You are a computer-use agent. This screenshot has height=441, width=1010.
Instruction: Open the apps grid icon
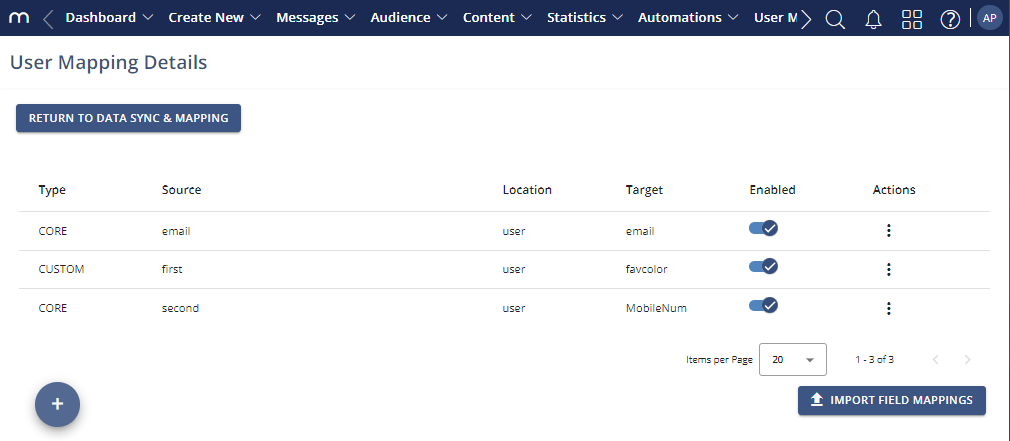pyautogui.click(x=912, y=19)
